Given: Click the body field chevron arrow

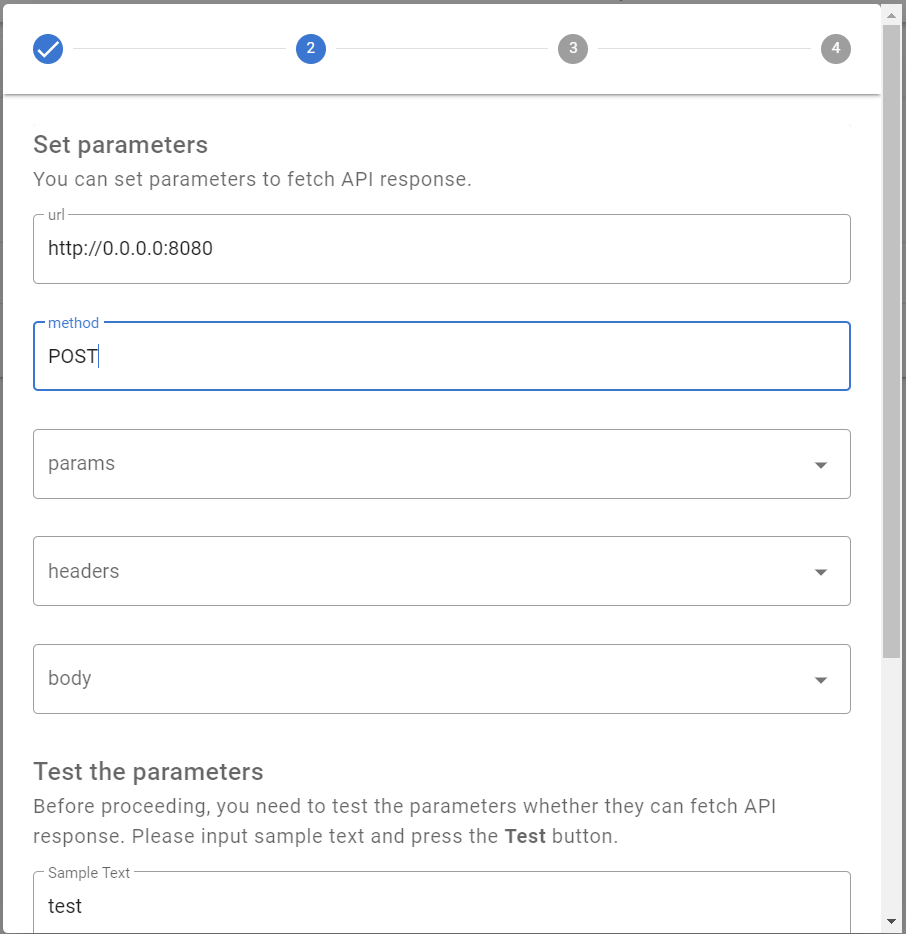Looking at the screenshot, I should [x=820, y=678].
